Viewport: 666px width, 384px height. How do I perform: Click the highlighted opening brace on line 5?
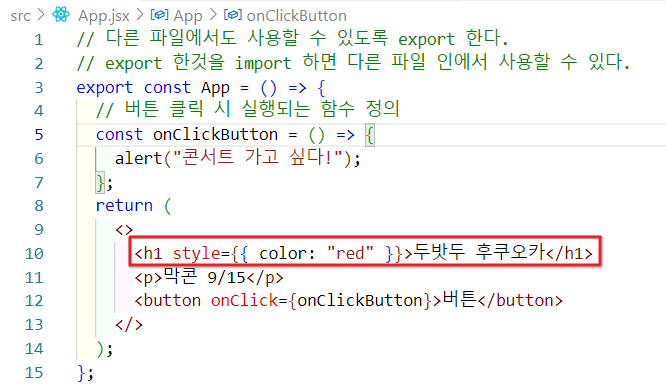pos(370,135)
